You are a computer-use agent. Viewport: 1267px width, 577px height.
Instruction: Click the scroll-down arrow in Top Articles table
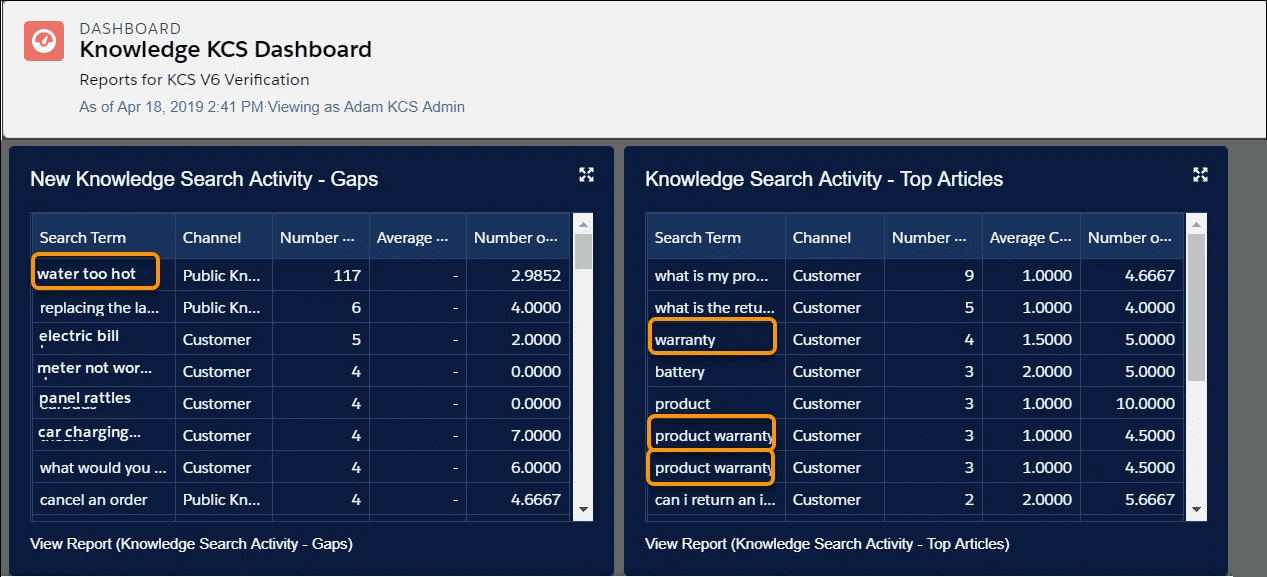[1196, 509]
